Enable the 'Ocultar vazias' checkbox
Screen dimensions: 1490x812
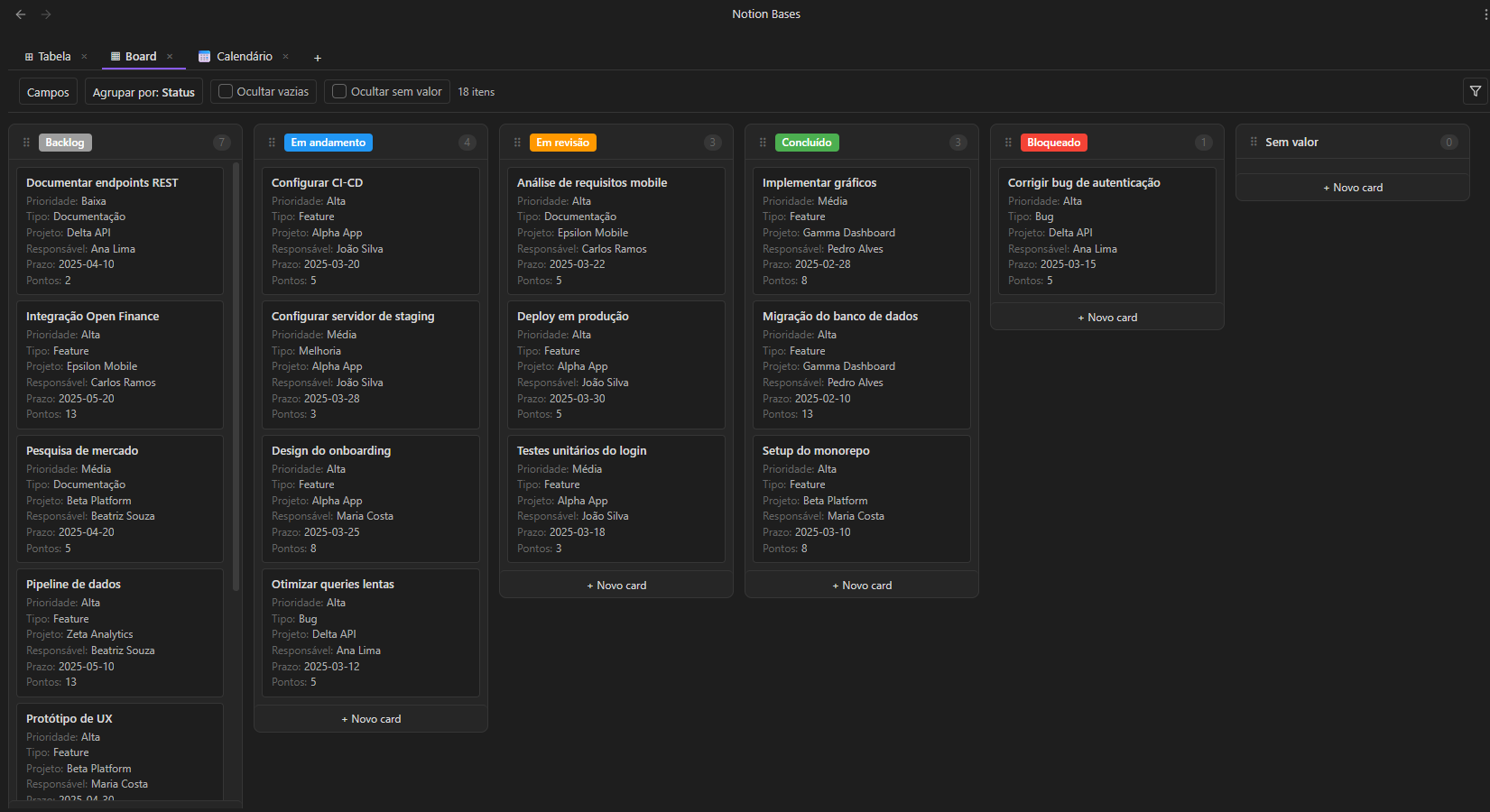pos(224,91)
